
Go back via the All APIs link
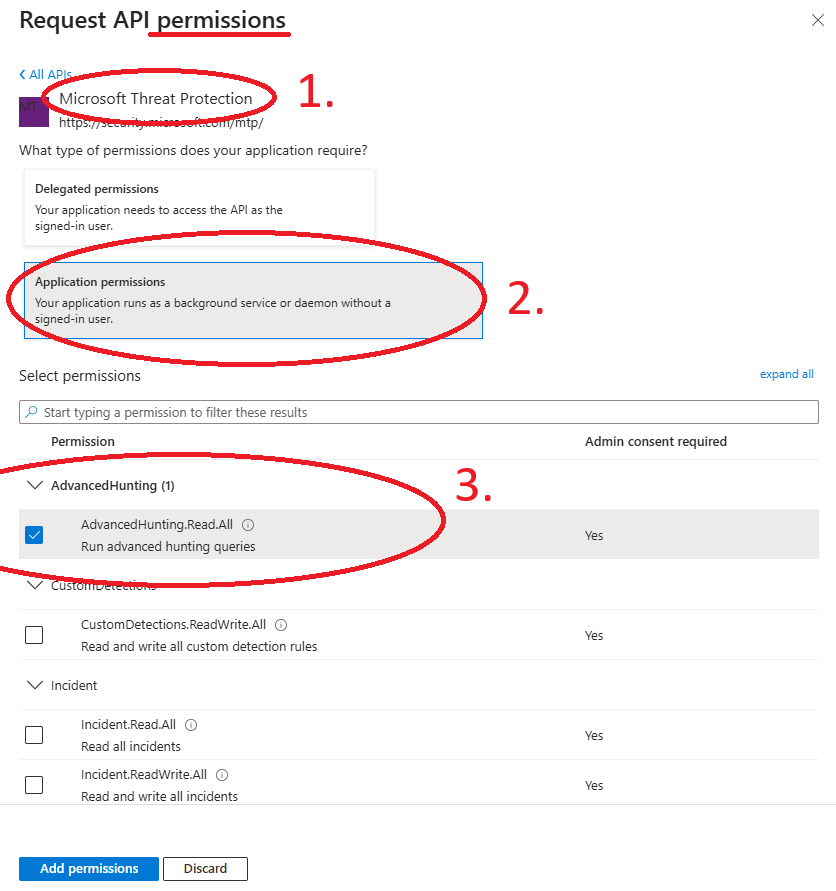click(x=45, y=75)
